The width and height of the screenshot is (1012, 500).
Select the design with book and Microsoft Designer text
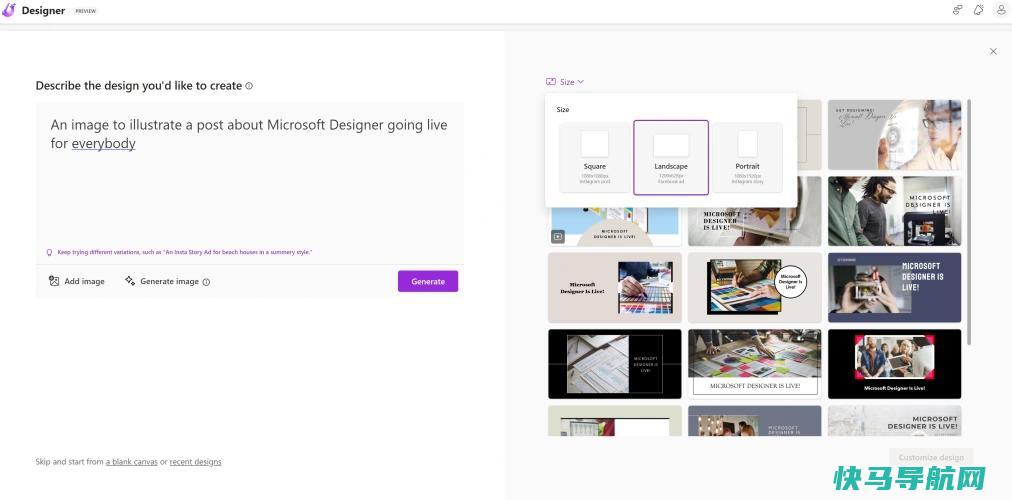[x=754, y=226]
